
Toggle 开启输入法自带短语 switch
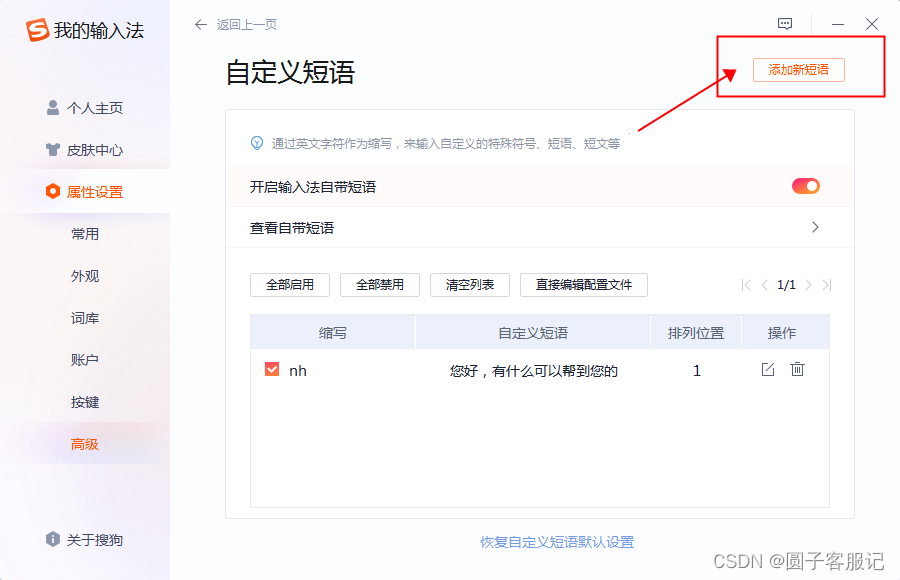tap(805, 186)
